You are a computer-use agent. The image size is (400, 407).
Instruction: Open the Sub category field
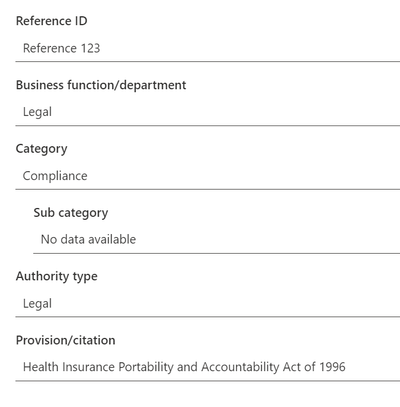click(x=216, y=240)
